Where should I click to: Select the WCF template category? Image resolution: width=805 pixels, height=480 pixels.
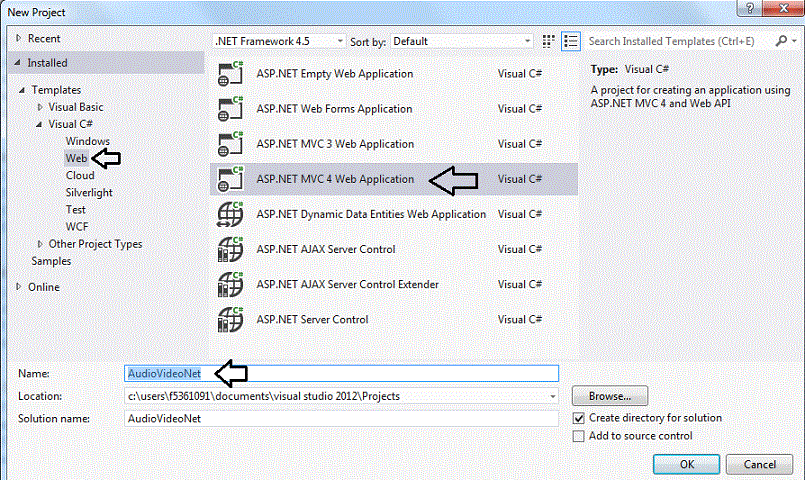(77, 226)
